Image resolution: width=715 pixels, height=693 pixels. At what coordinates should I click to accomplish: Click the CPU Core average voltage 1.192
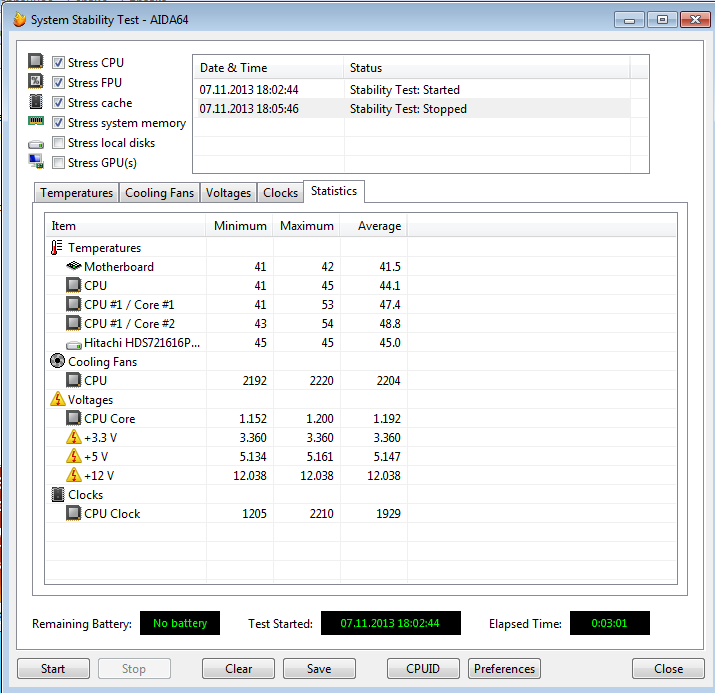pyautogui.click(x=387, y=419)
